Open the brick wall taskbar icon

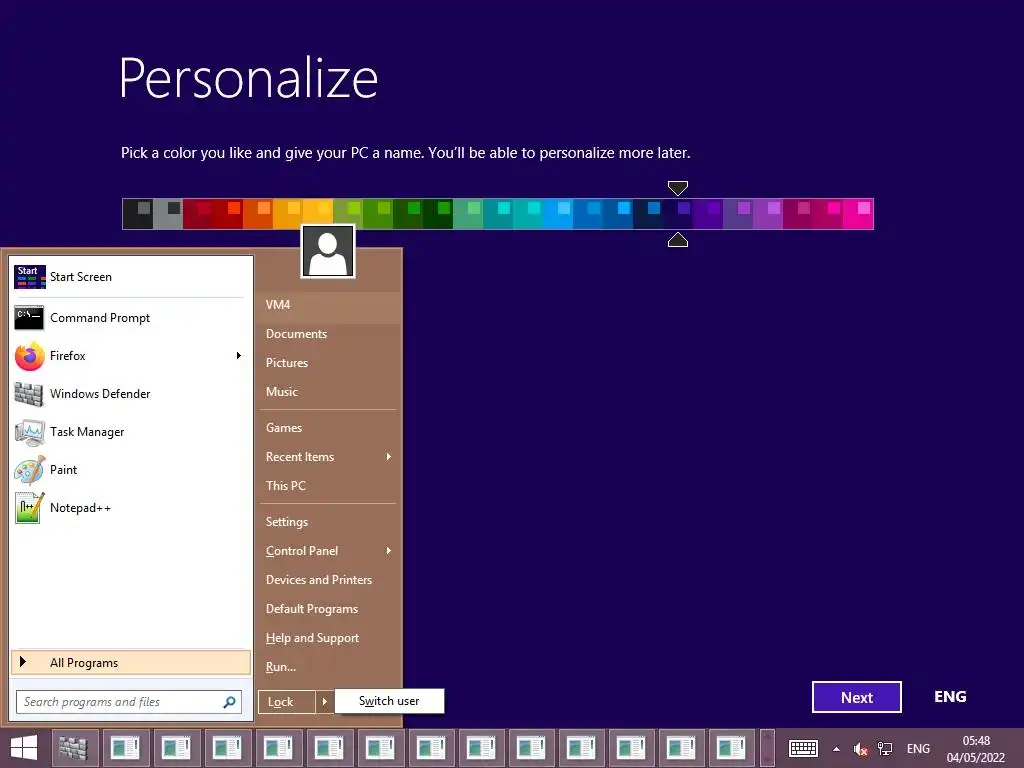[x=73, y=748]
